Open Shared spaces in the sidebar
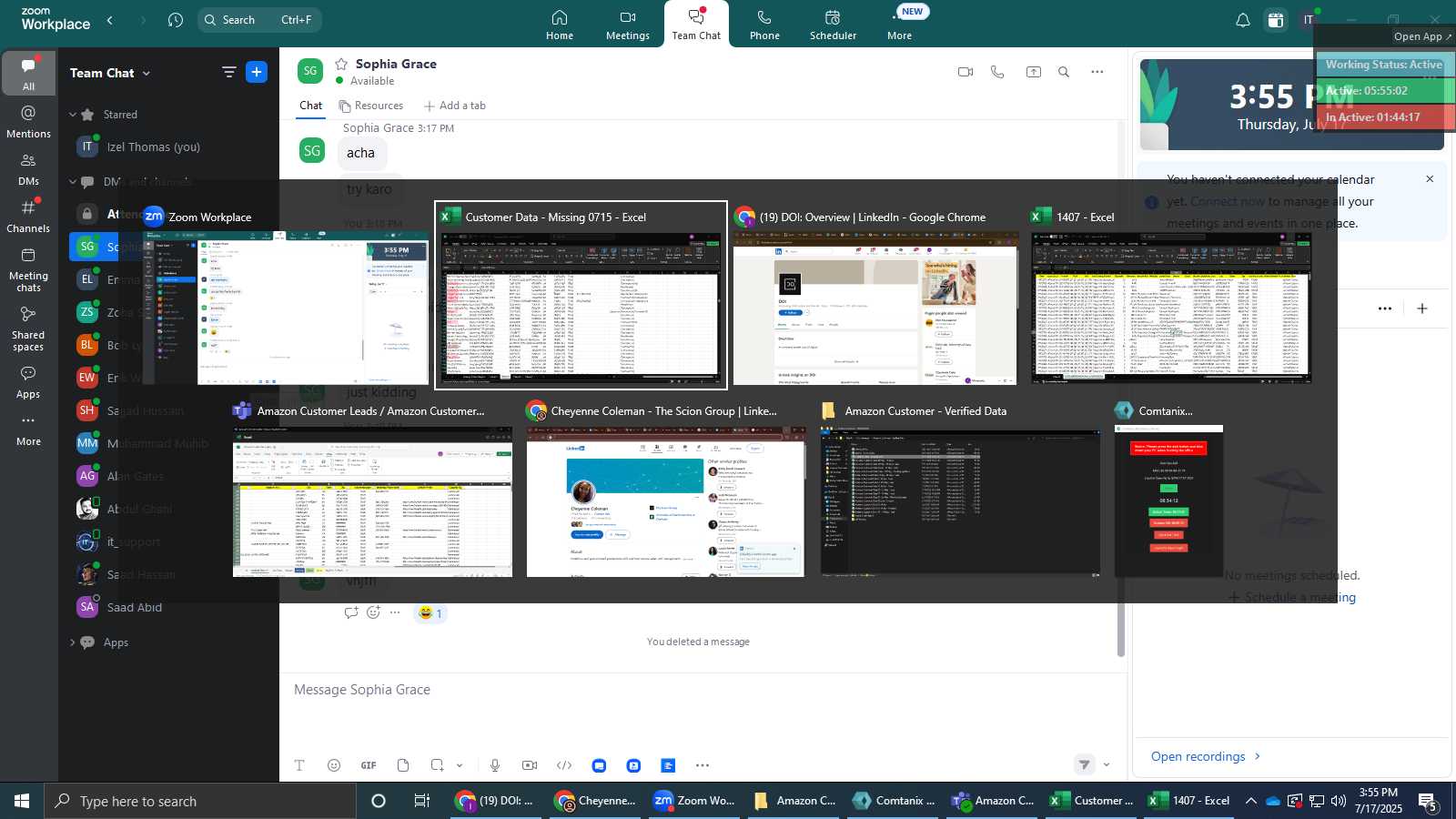The width and height of the screenshot is (1456, 819). 28,329
